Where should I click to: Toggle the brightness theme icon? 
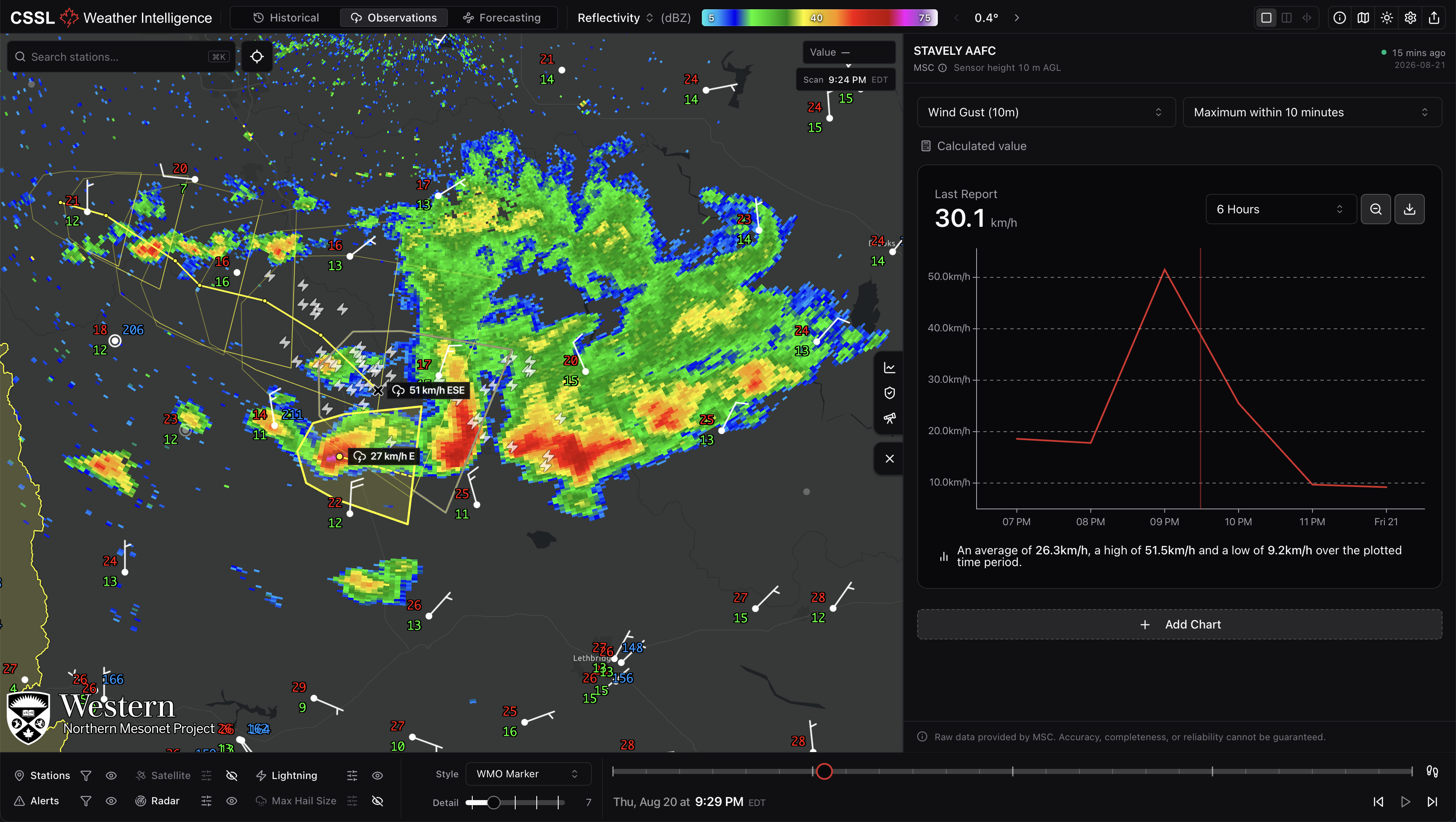click(x=1386, y=18)
